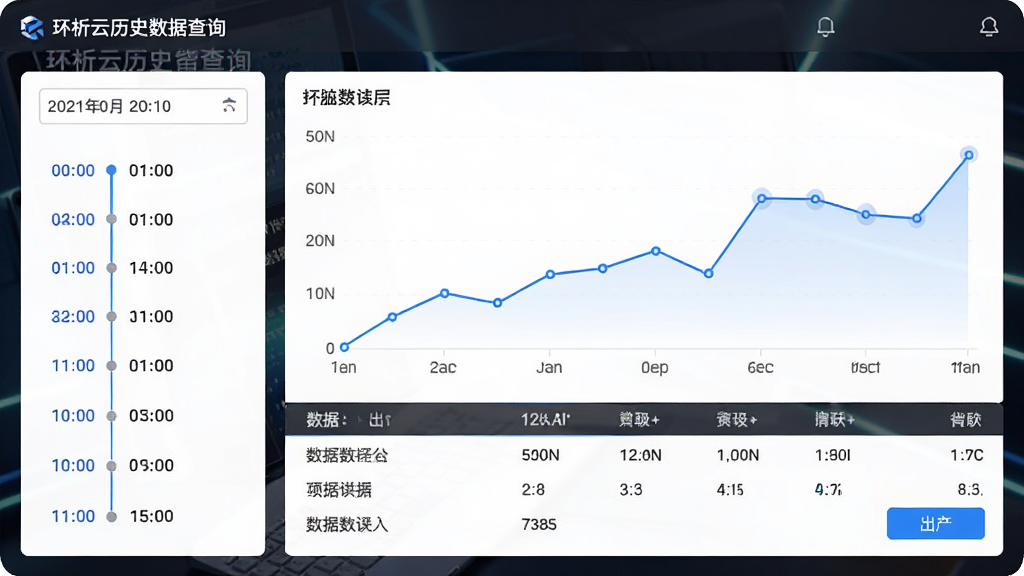Click the 2:8 table cell

point(533,490)
